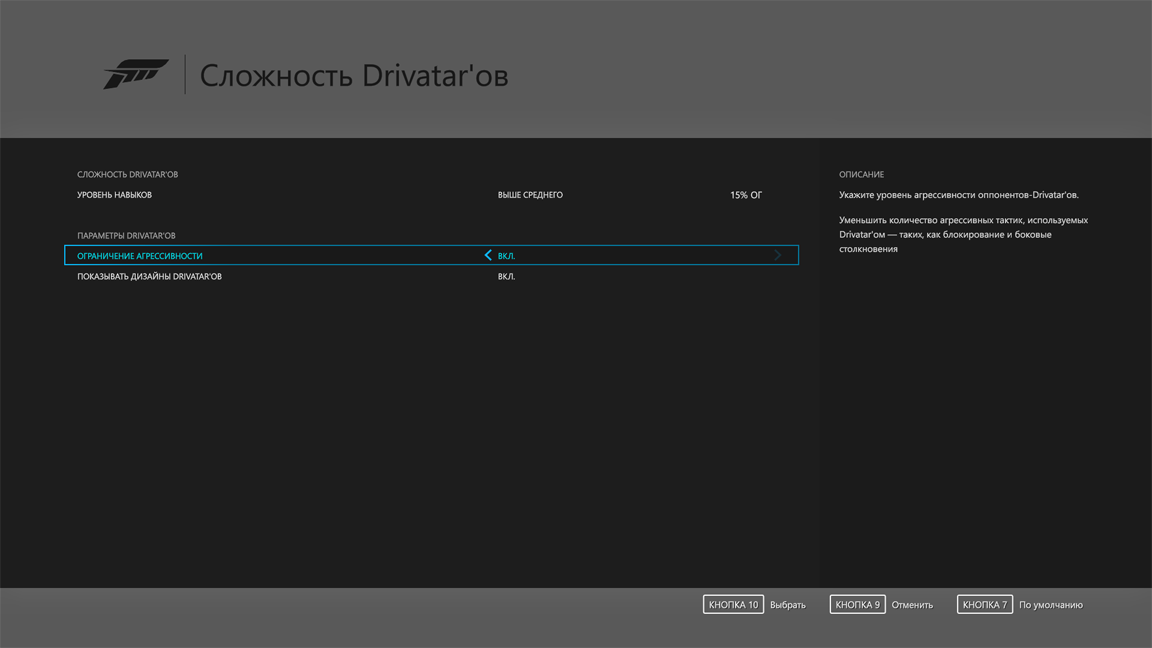Viewport: 1152px width, 648px height.
Task: Click the Сложность Drivatar'ов page title
Action: pyautogui.click(x=354, y=75)
